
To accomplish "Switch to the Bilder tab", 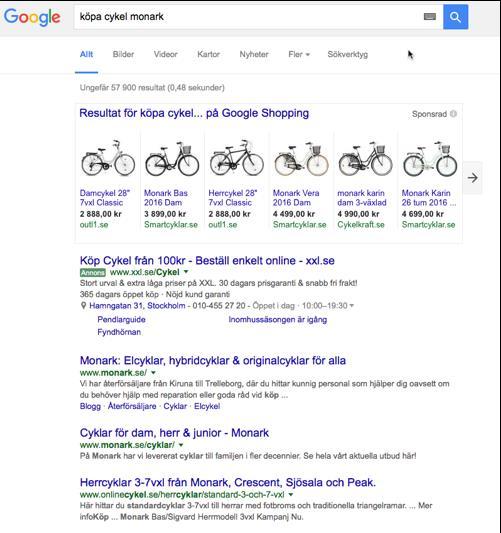I will click(123, 54).
